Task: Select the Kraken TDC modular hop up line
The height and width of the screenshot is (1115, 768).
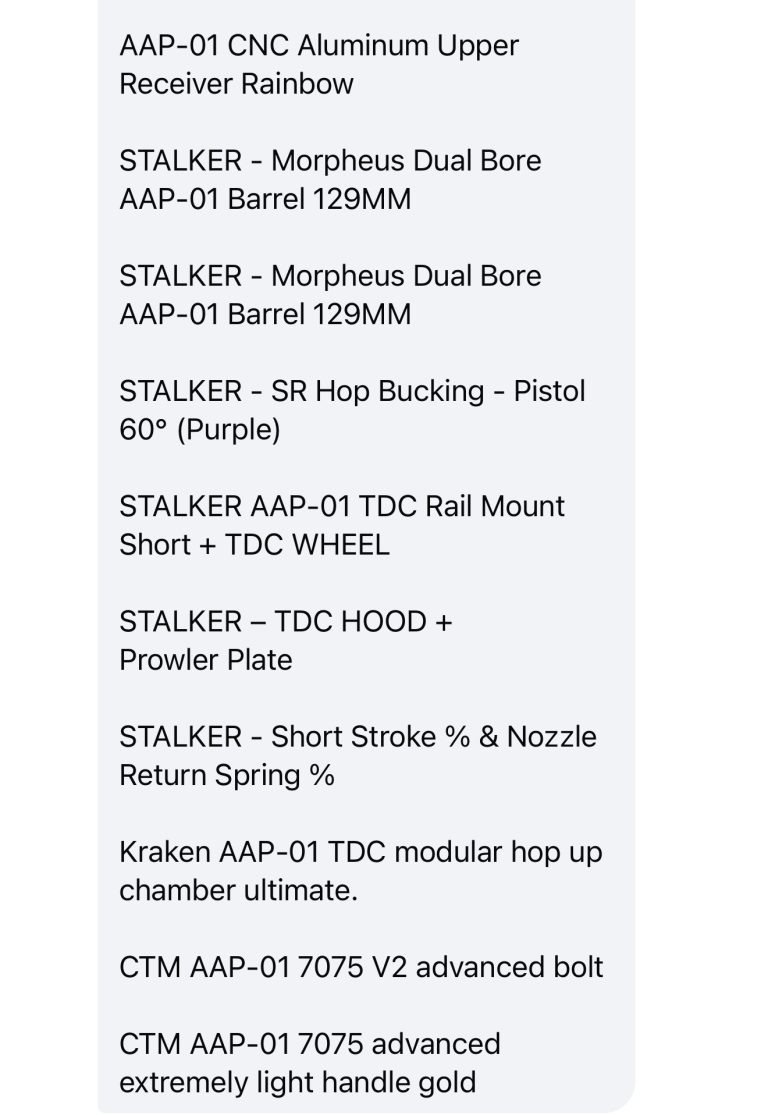Action: [x=361, y=853]
